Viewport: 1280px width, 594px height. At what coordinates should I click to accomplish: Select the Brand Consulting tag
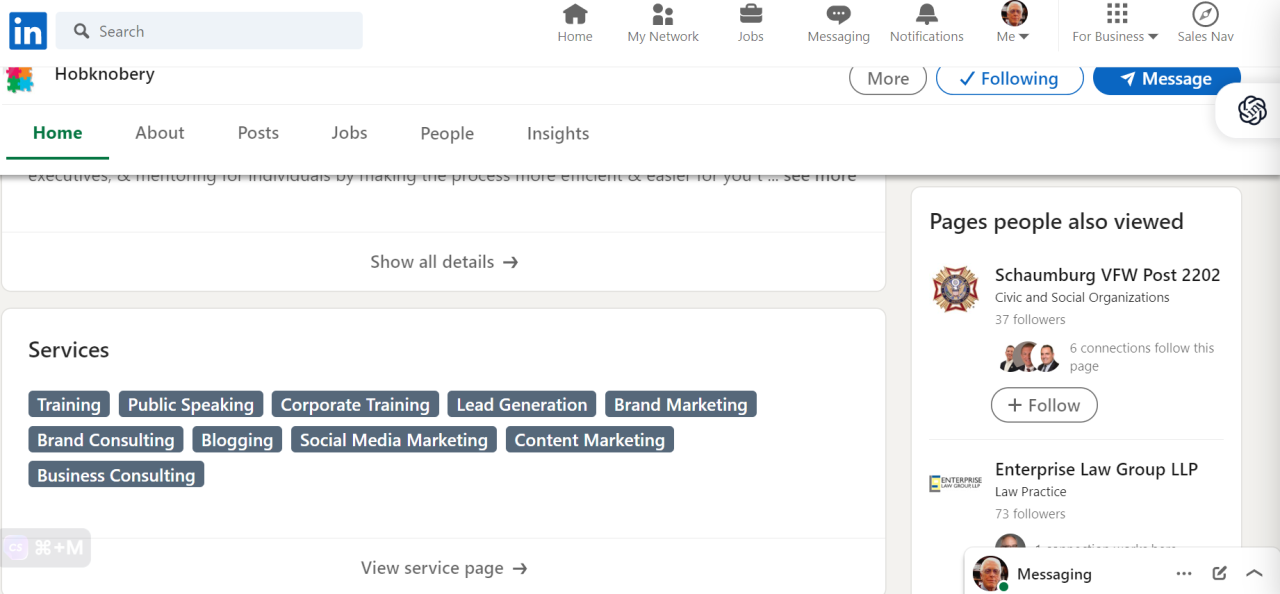(106, 440)
